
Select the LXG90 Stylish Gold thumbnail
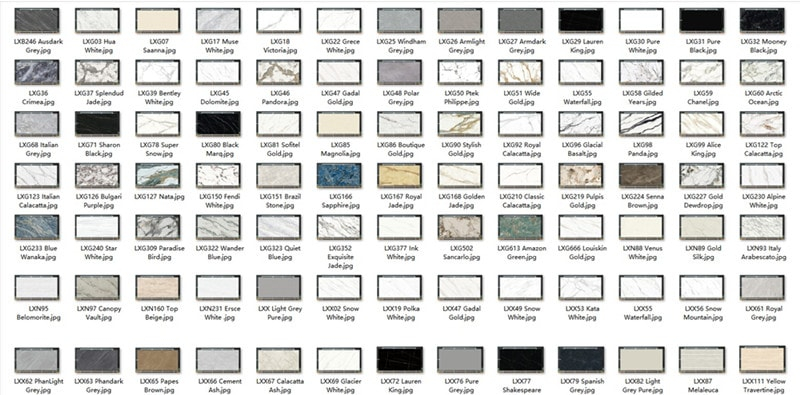tap(460, 124)
